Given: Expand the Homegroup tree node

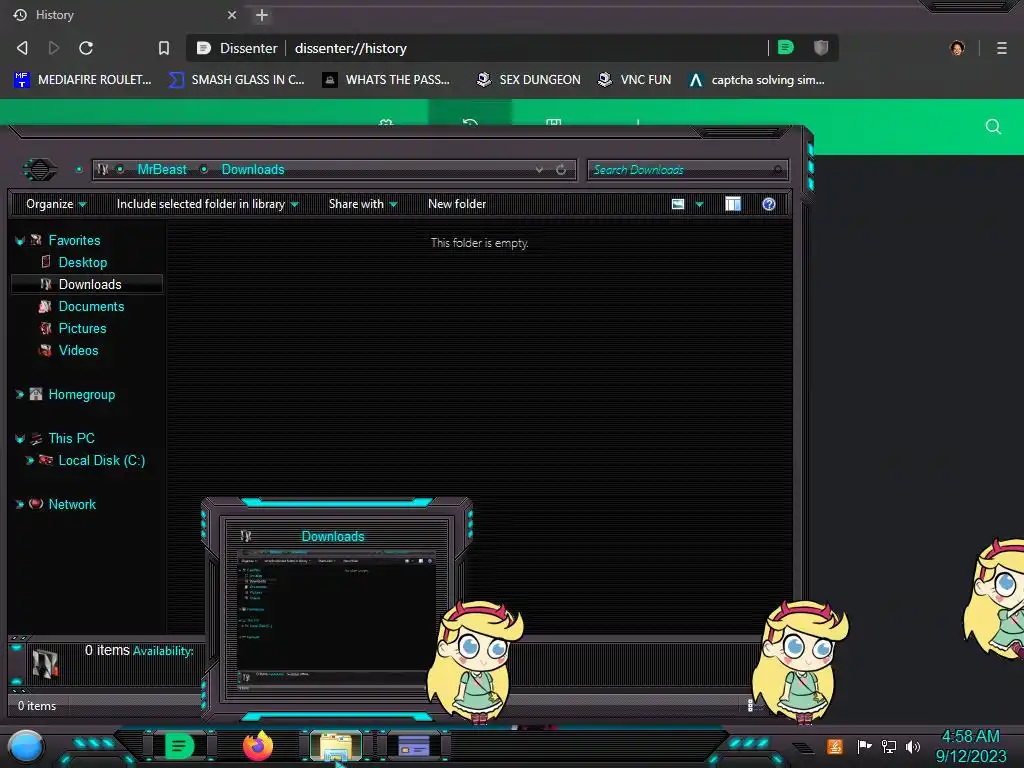Looking at the screenshot, I should [x=20, y=394].
